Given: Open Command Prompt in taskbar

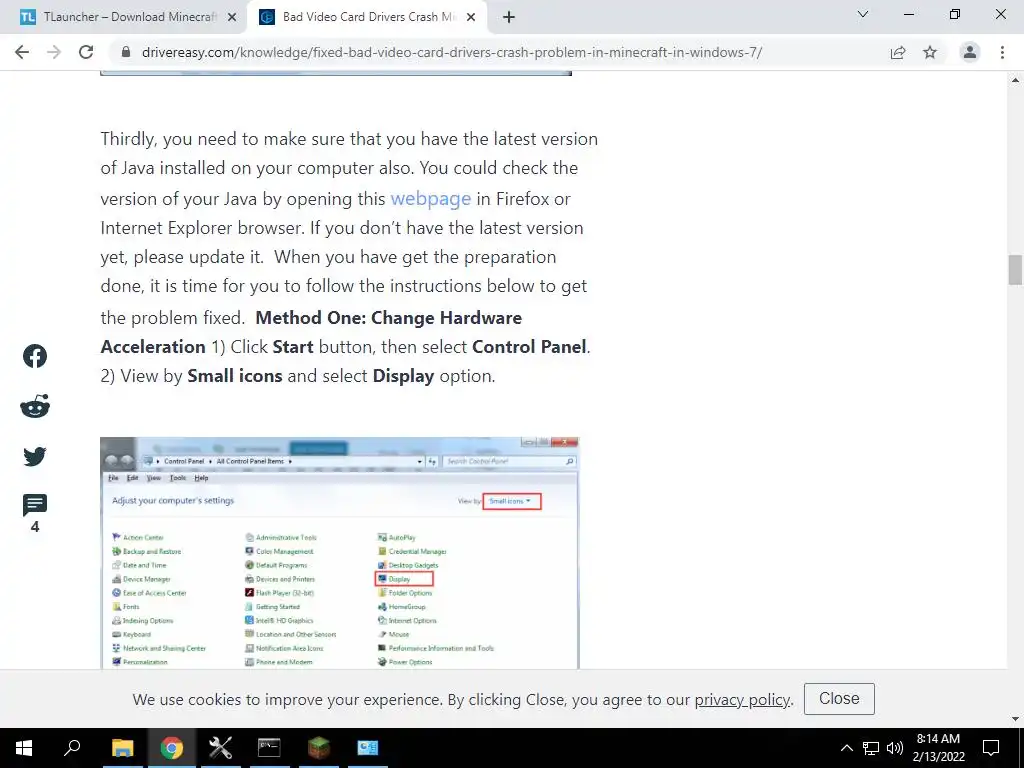Looking at the screenshot, I should tap(269, 748).
